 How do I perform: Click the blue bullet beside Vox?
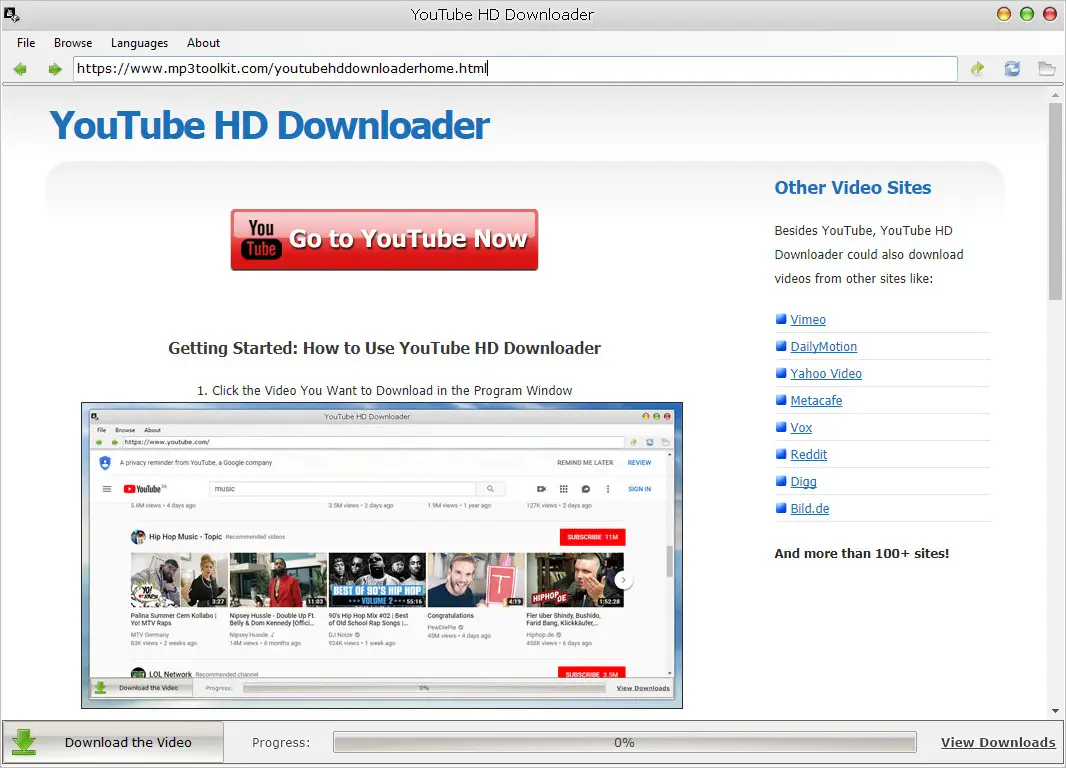click(781, 427)
